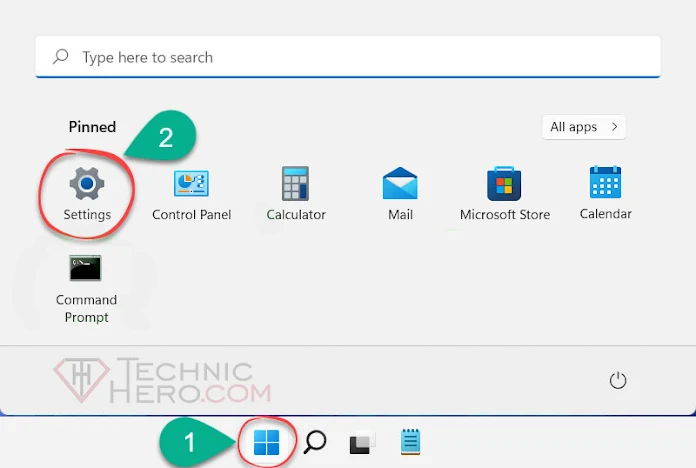Screen dimensions: 696x468
Task: Open the Notepad icon on taskbar
Action: (x=410, y=442)
